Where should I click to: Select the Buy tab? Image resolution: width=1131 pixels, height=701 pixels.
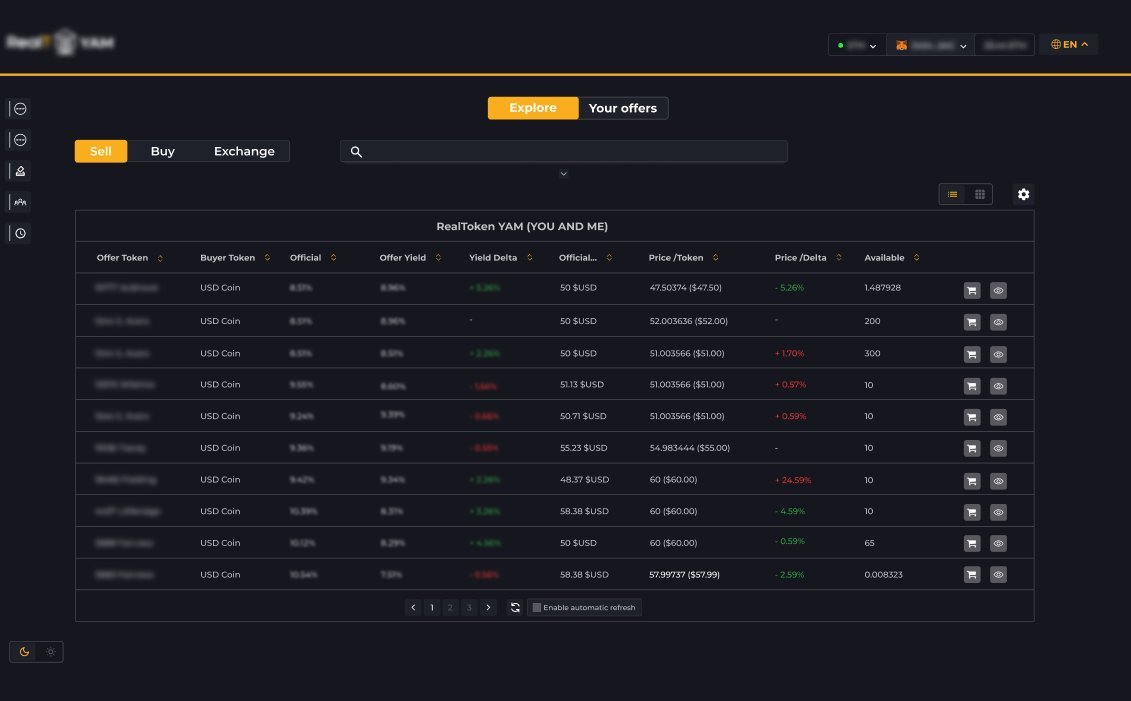tap(162, 151)
